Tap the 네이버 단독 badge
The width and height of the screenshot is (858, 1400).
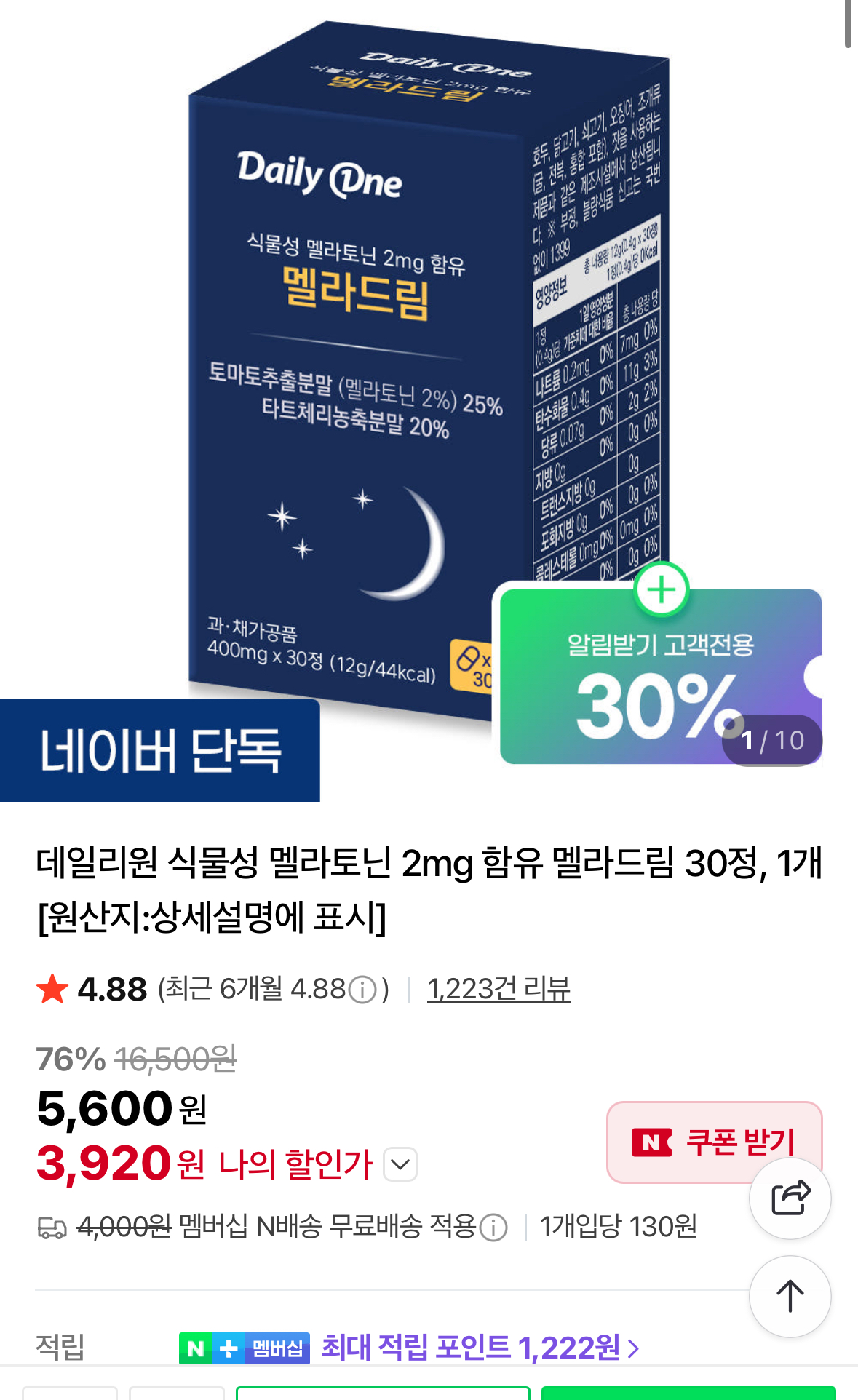[160, 750]
